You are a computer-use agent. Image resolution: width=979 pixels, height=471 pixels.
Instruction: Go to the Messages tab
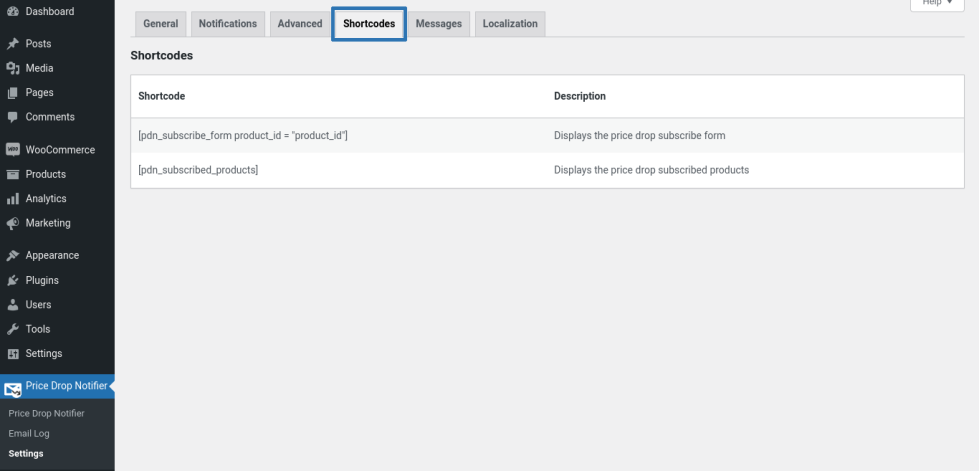click(438, 24)
